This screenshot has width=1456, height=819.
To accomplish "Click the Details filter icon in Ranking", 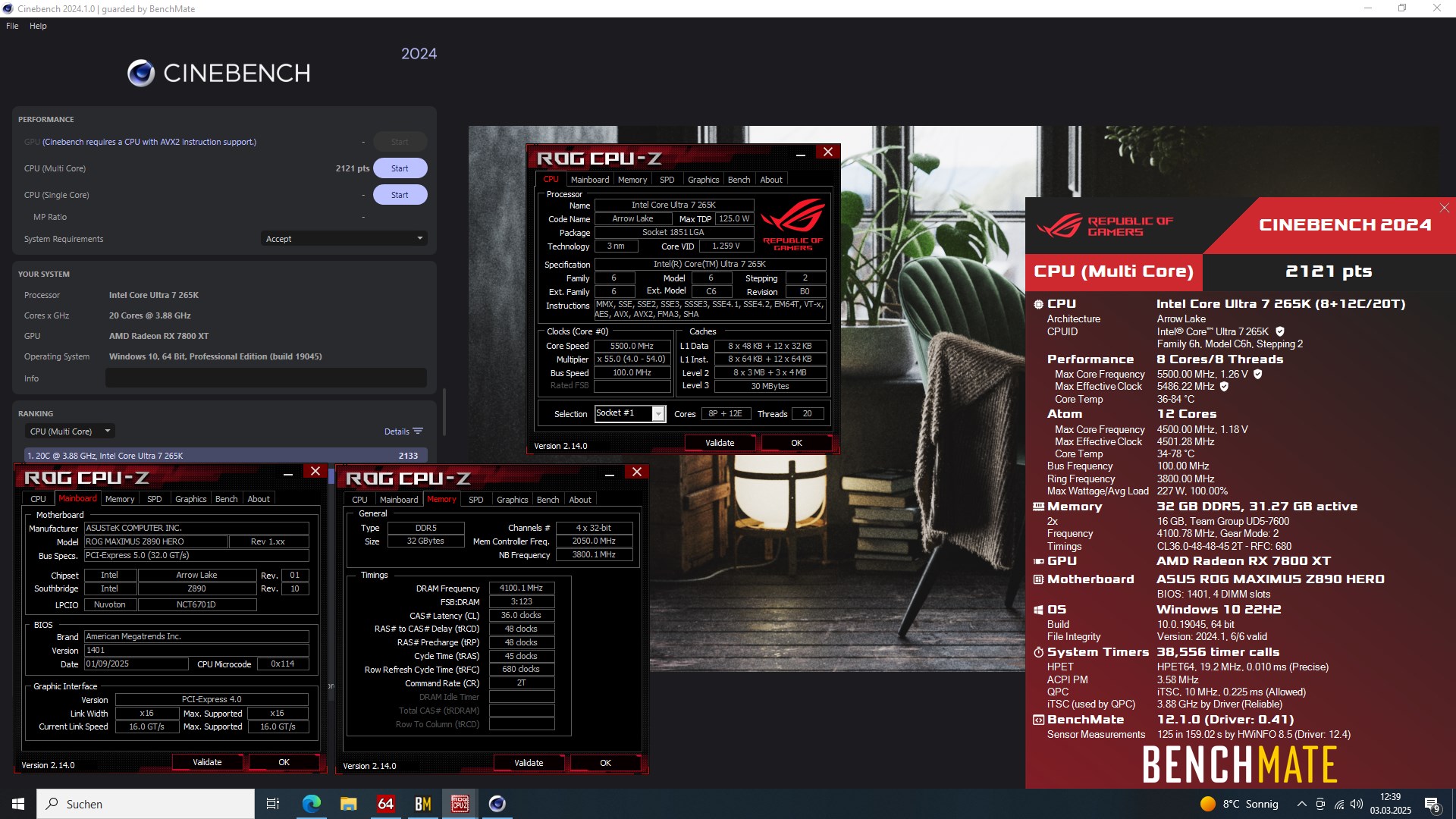I will [x=417, y=431].
